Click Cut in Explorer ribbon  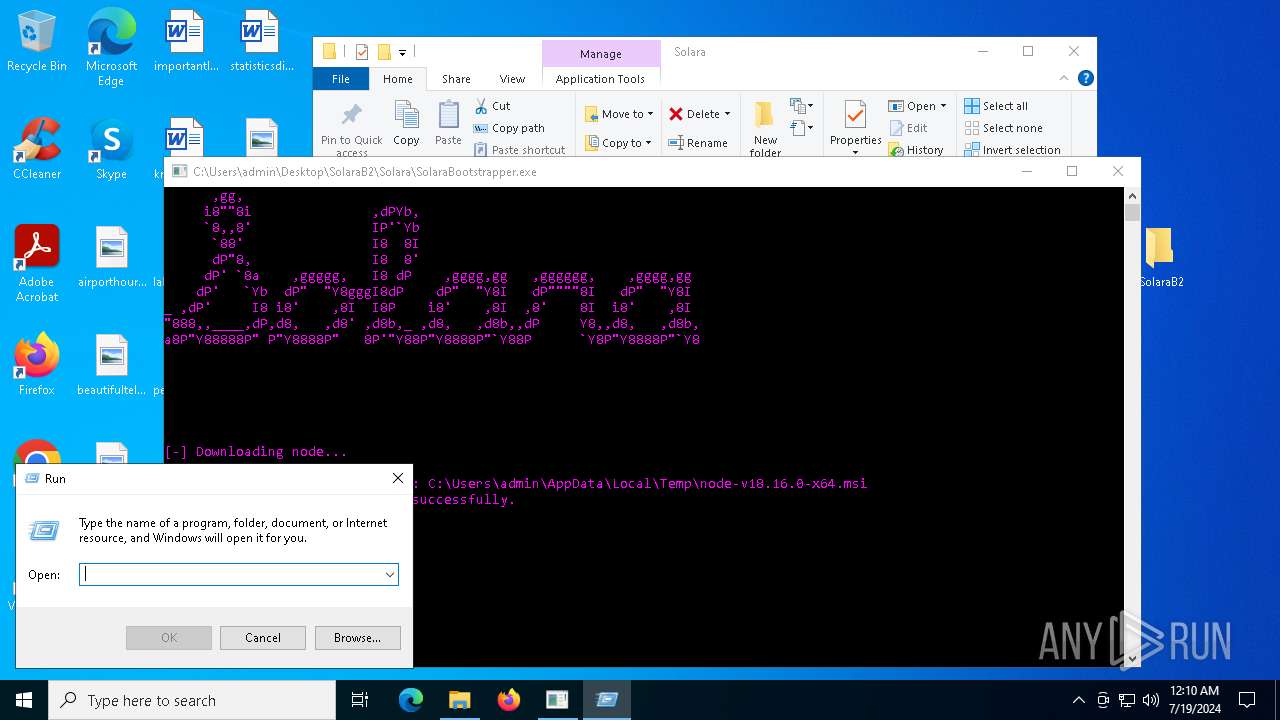pos(492,106)
